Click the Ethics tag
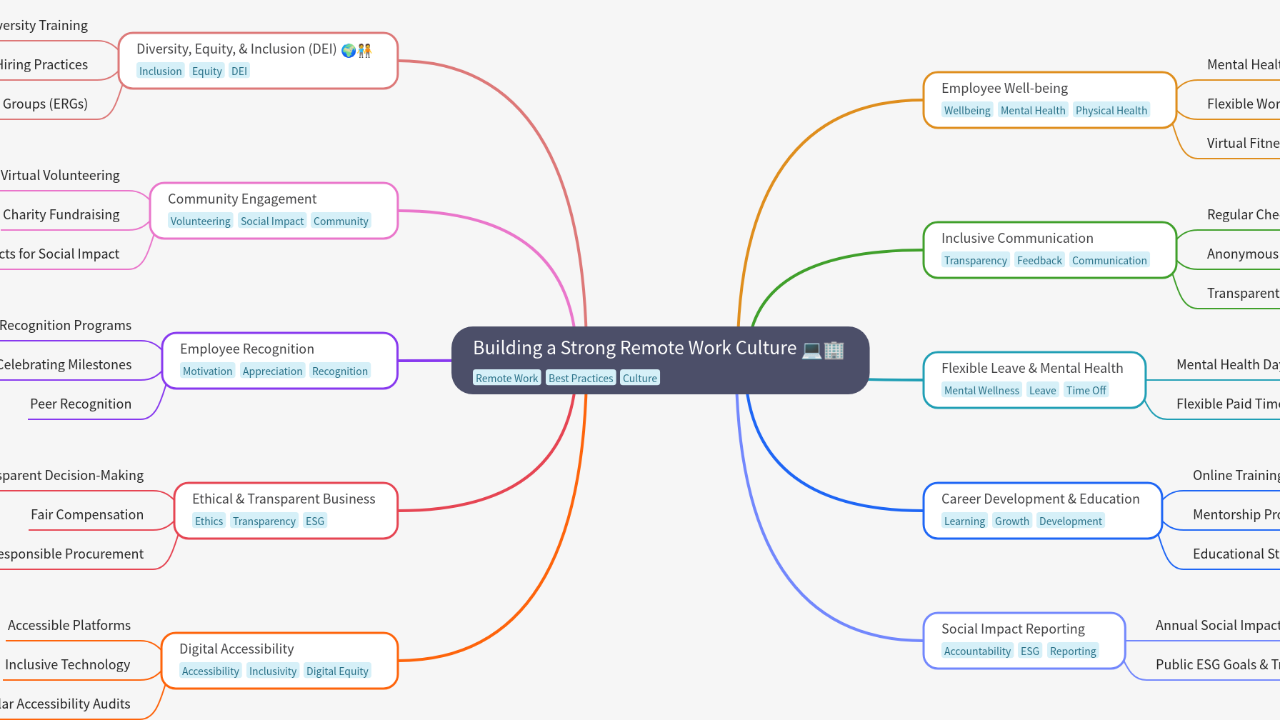Viewport: 1280px width, 720px height. point(209,521)
